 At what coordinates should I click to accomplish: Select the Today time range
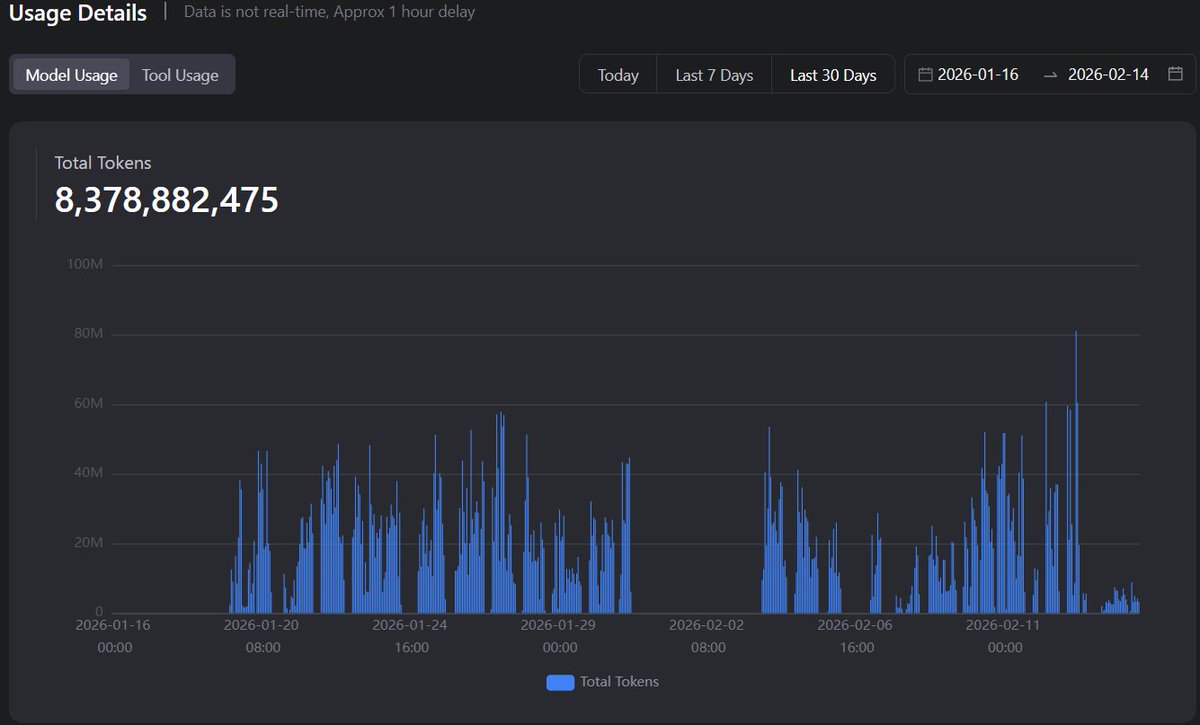[618, 75]
